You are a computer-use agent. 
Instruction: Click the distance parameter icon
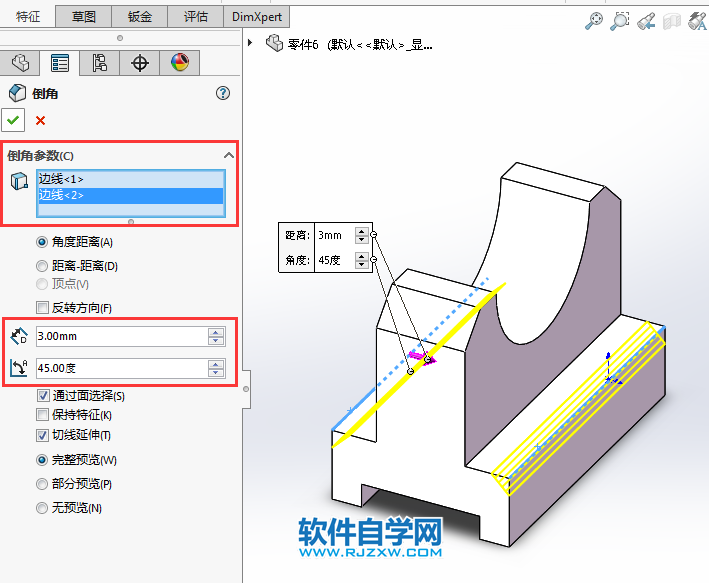[x=19, y=336]
